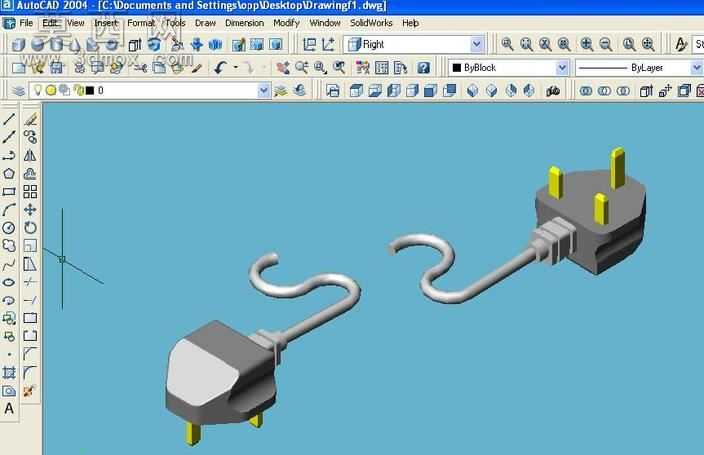704x455 pixels.
Task: Toggle layer 0 on/off lightbulb
Action: click(x=38, y=90)
